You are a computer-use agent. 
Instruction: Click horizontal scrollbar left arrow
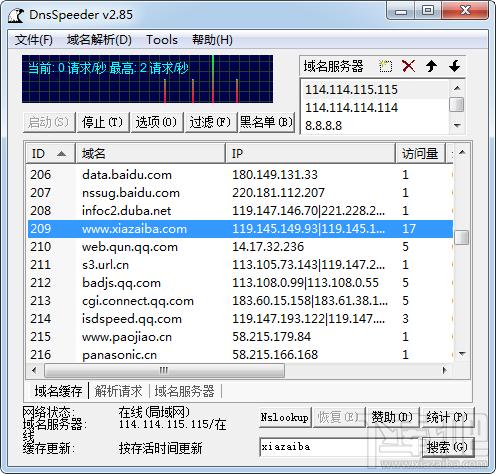click(34, 370)
